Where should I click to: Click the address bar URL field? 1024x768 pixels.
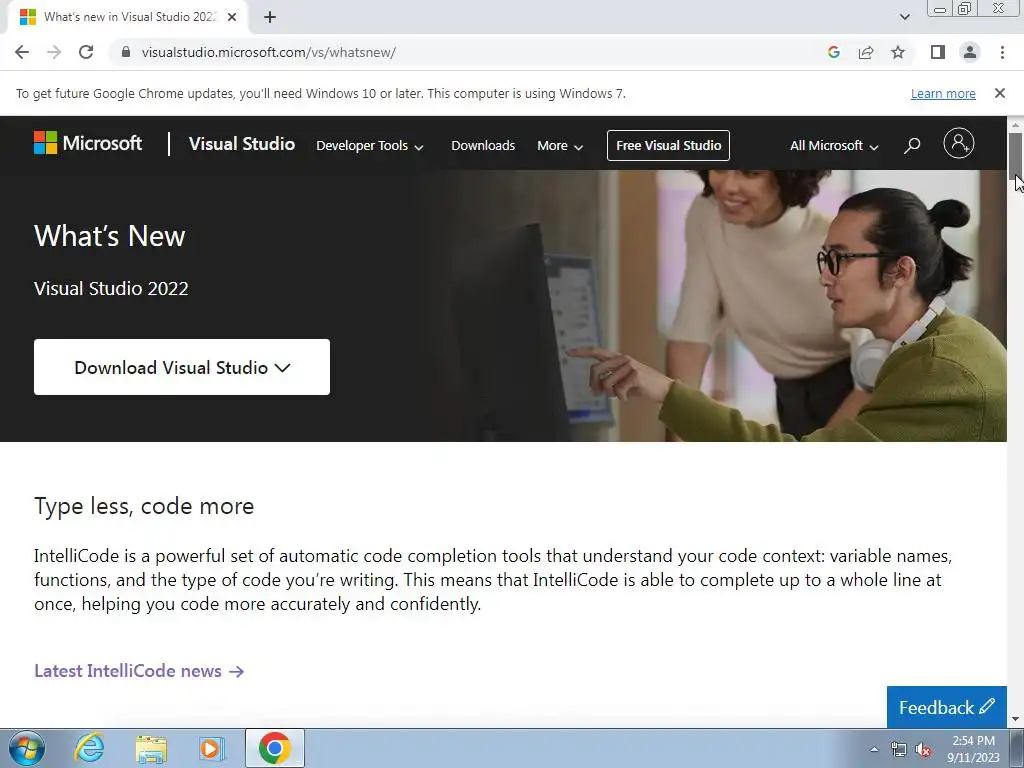(x=470, y=52)
